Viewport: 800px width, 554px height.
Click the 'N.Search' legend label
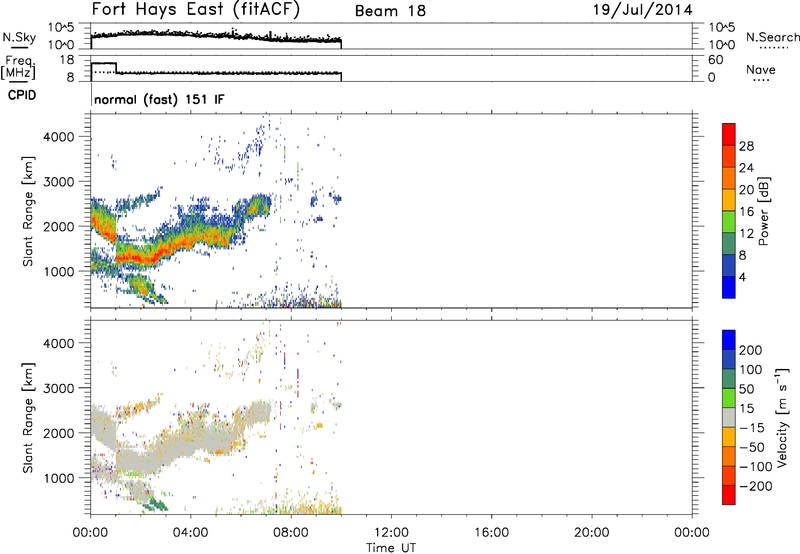[x=772, y=37]
